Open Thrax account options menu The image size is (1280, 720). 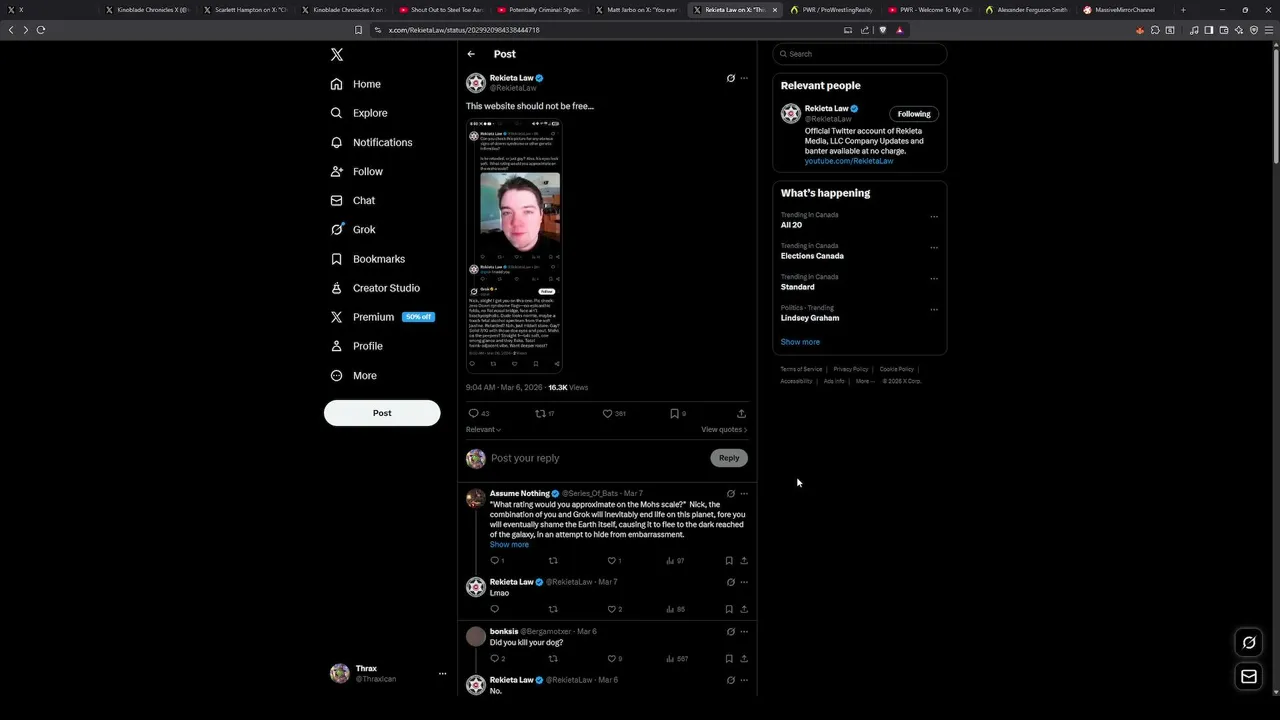442,674
